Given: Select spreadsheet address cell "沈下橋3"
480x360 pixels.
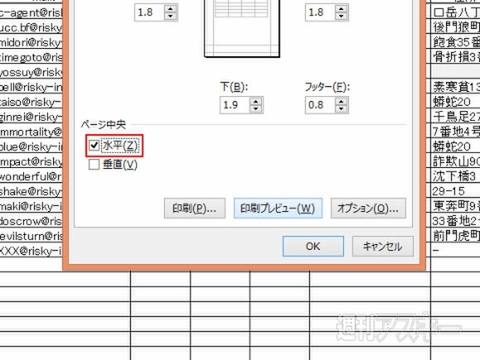Looking at the screenshot, I should [x=455, y=177].
